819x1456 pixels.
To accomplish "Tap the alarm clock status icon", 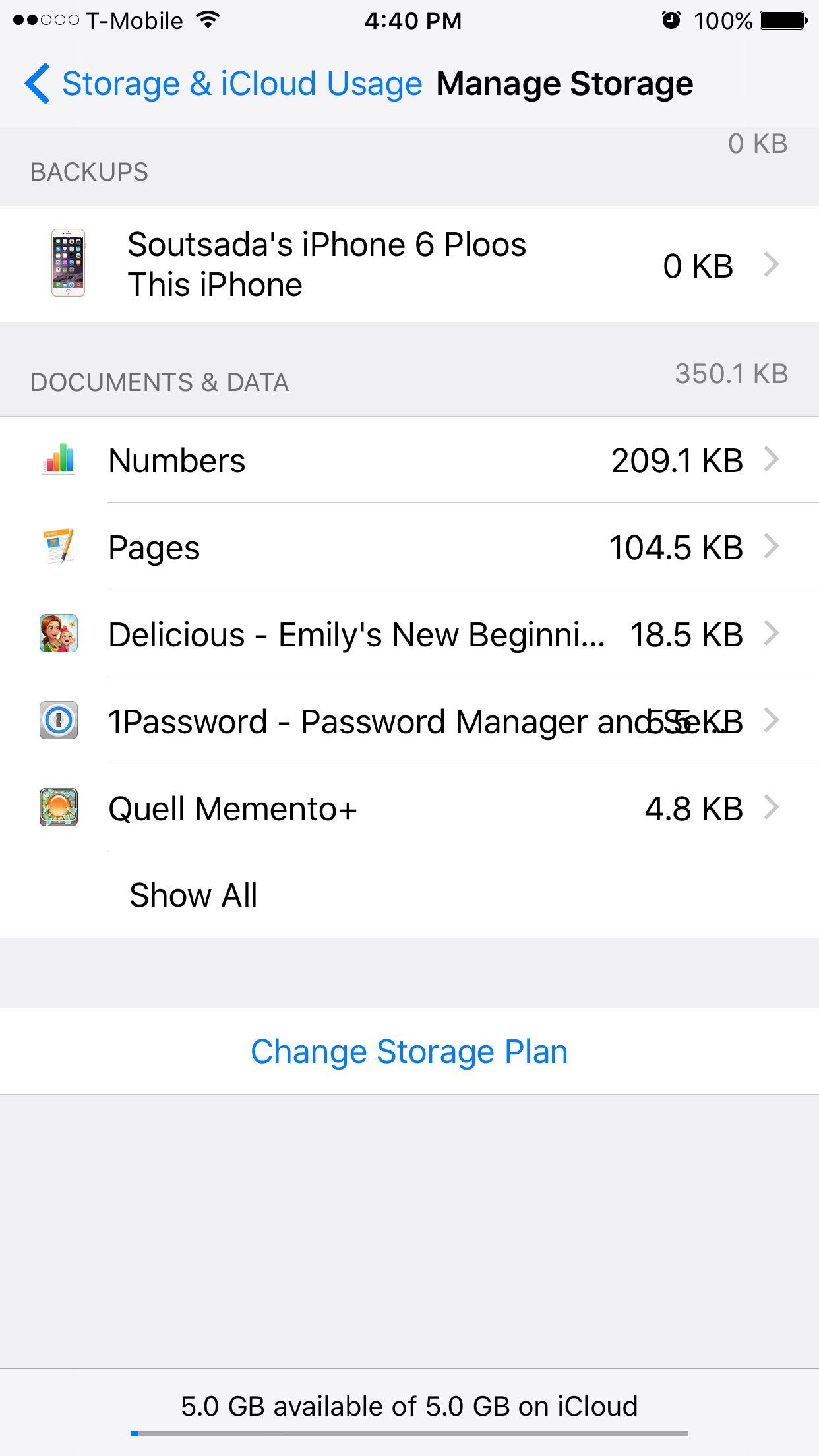I will pos(671,20).
